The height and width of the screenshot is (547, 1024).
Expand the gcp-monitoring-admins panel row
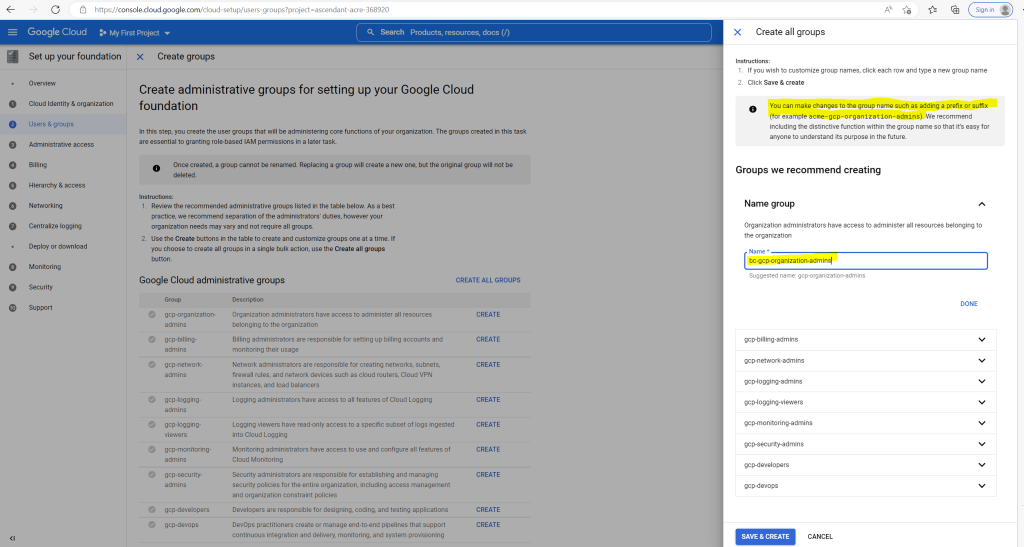click(x=865, y=423)
